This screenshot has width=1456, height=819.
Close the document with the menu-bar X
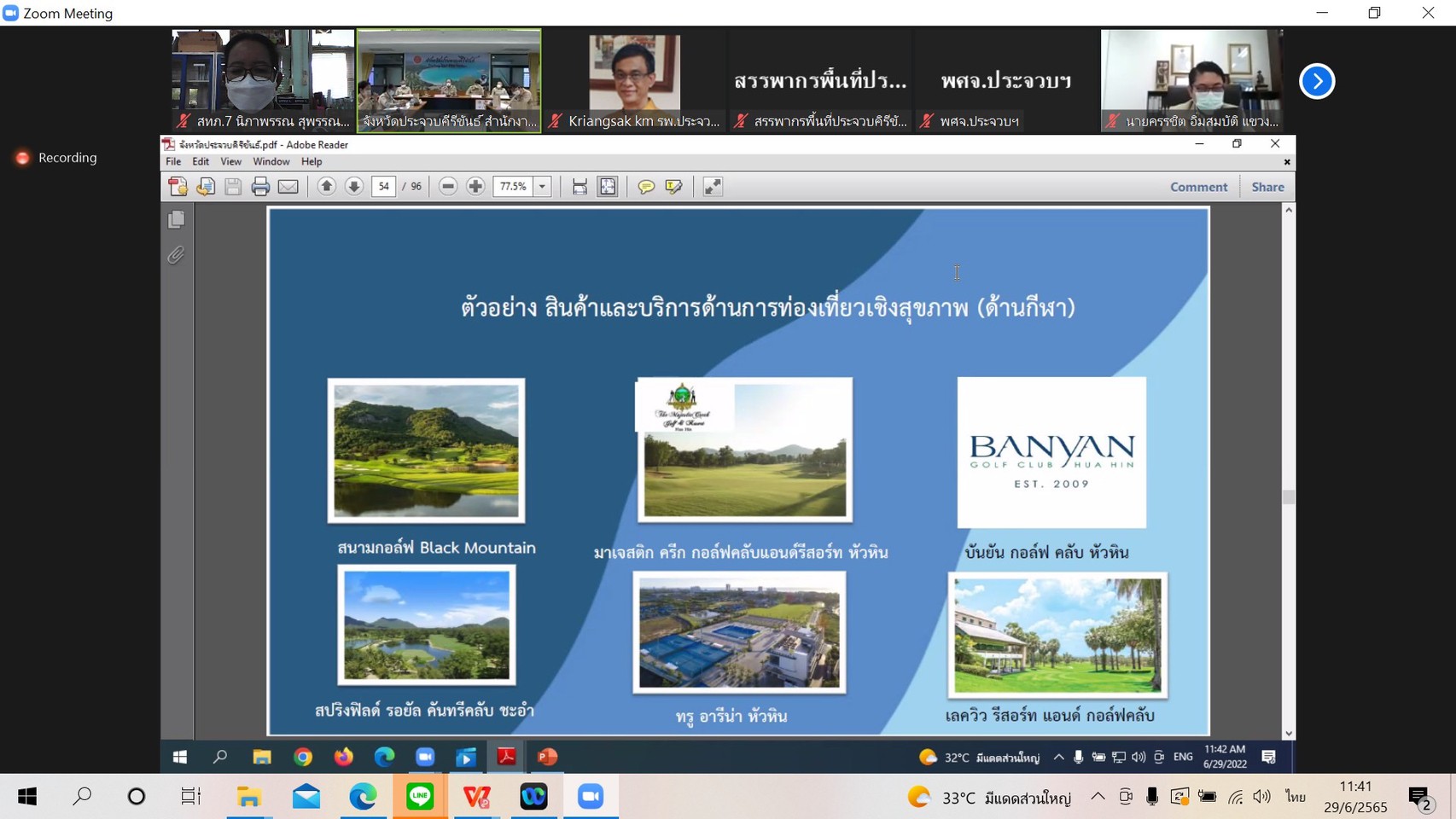pos(1287,162)
